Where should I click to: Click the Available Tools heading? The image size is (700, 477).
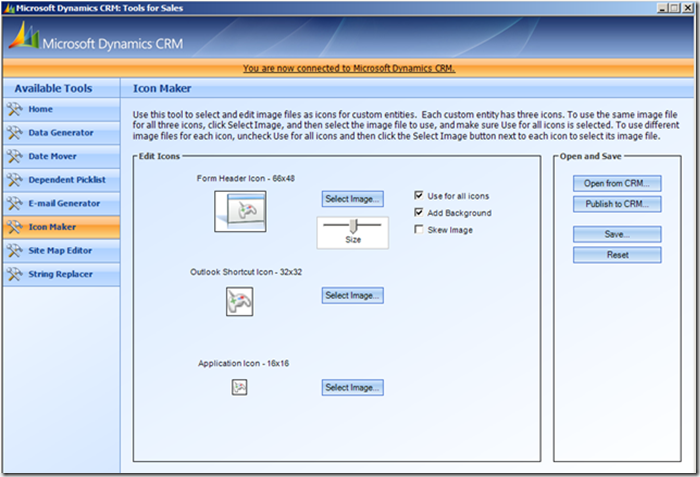[x=53, y=88]
